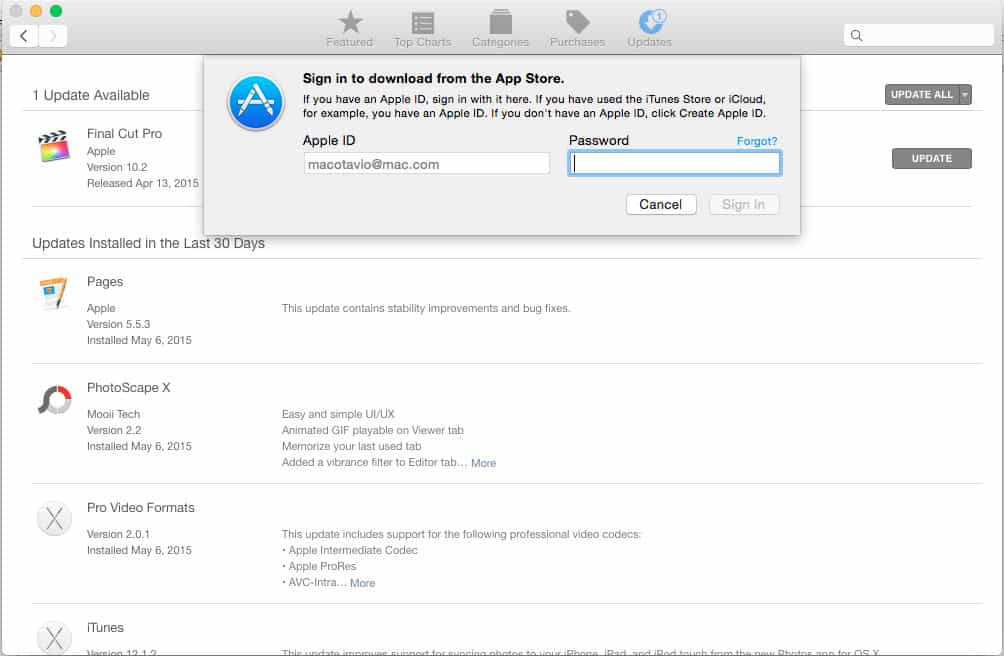This screenshot has height=656, width=1004.
Task: Cancel the sign-in dialog
Action: point(661,204)
